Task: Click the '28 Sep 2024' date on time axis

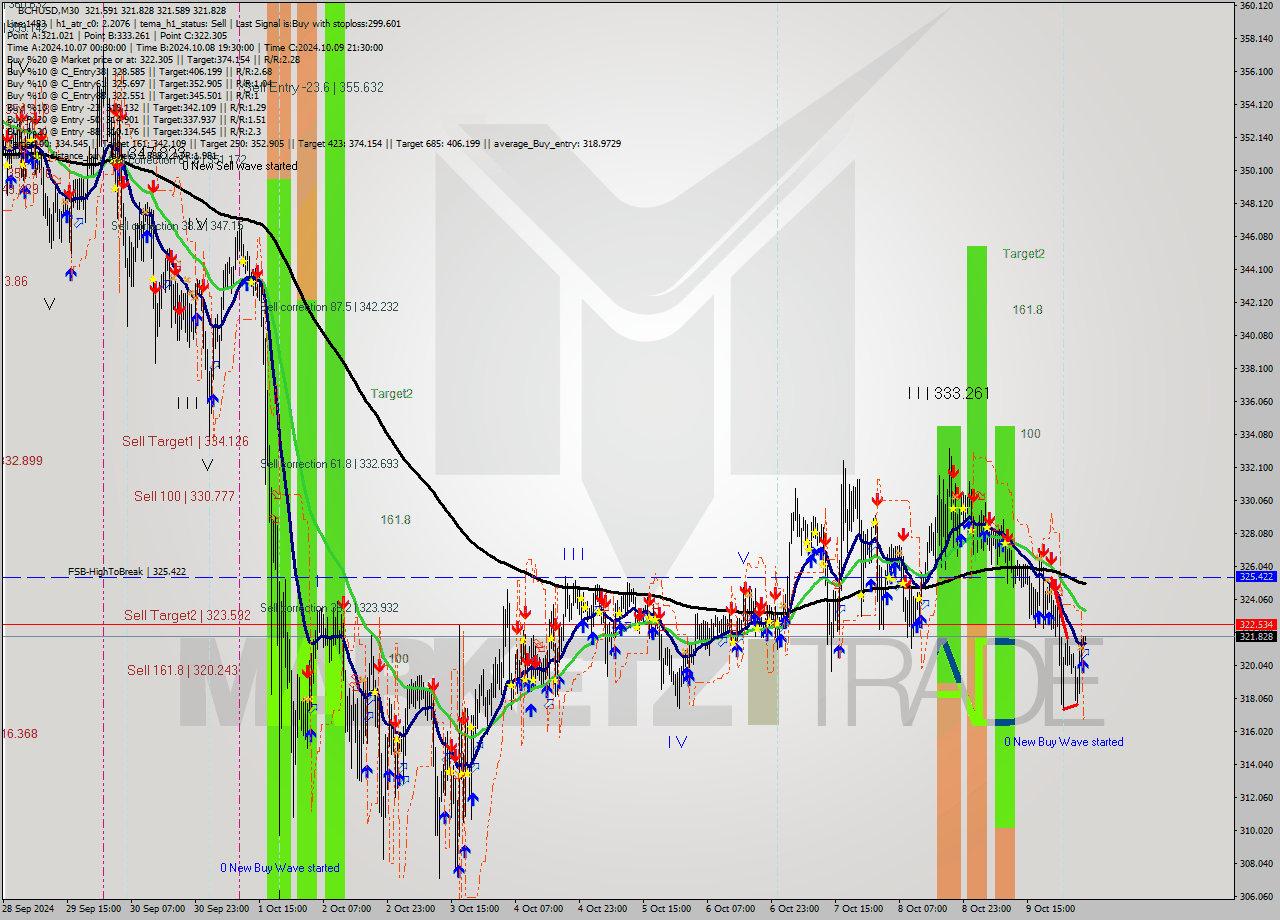Action: (x=28, y=909)
